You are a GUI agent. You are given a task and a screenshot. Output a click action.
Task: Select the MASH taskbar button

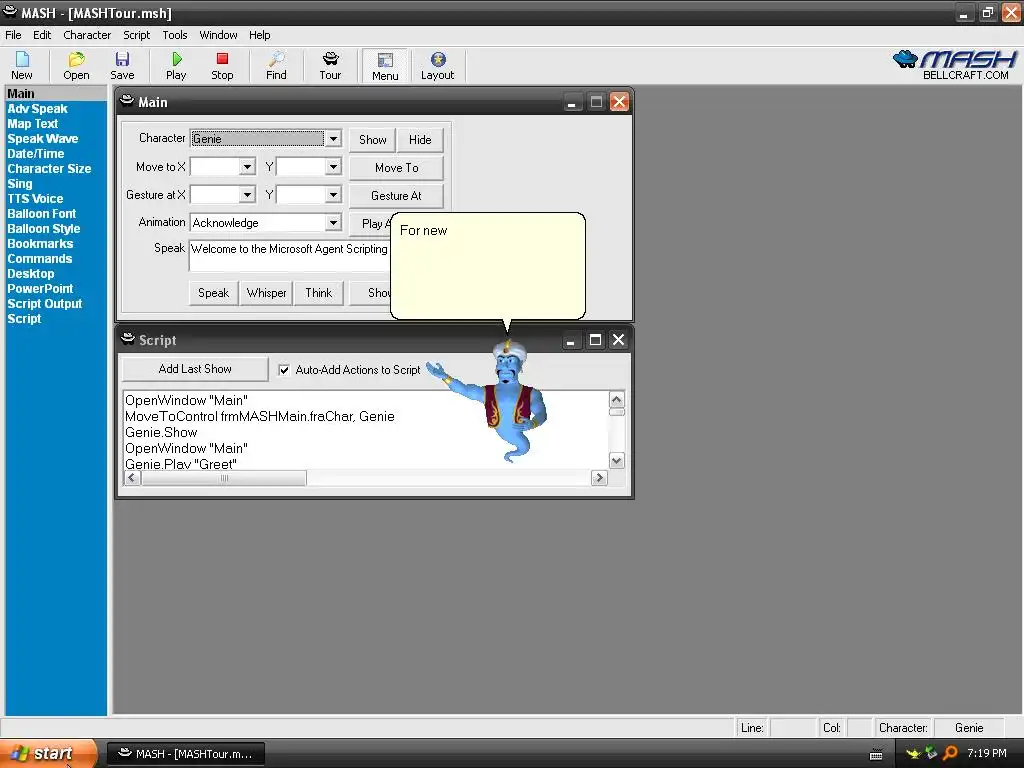tap(186, 754)
